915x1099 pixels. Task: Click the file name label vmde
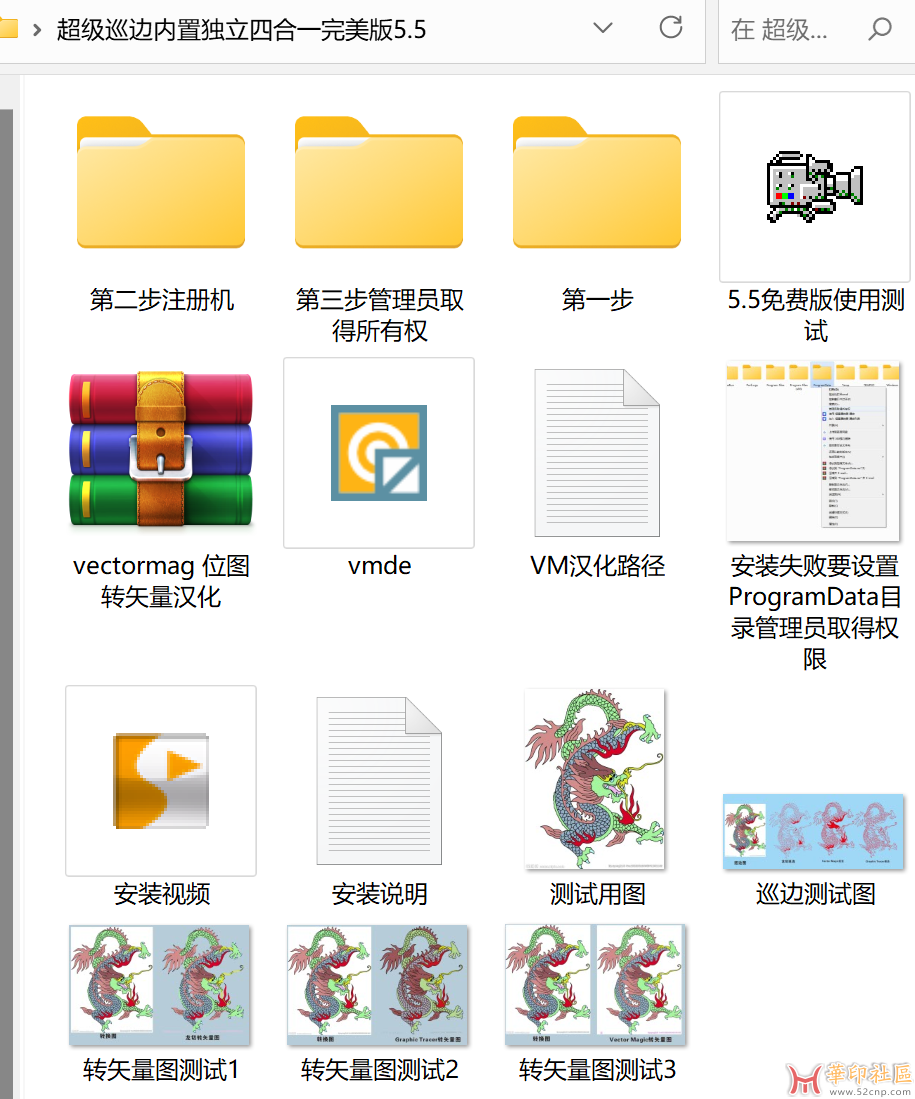point(379,566)
